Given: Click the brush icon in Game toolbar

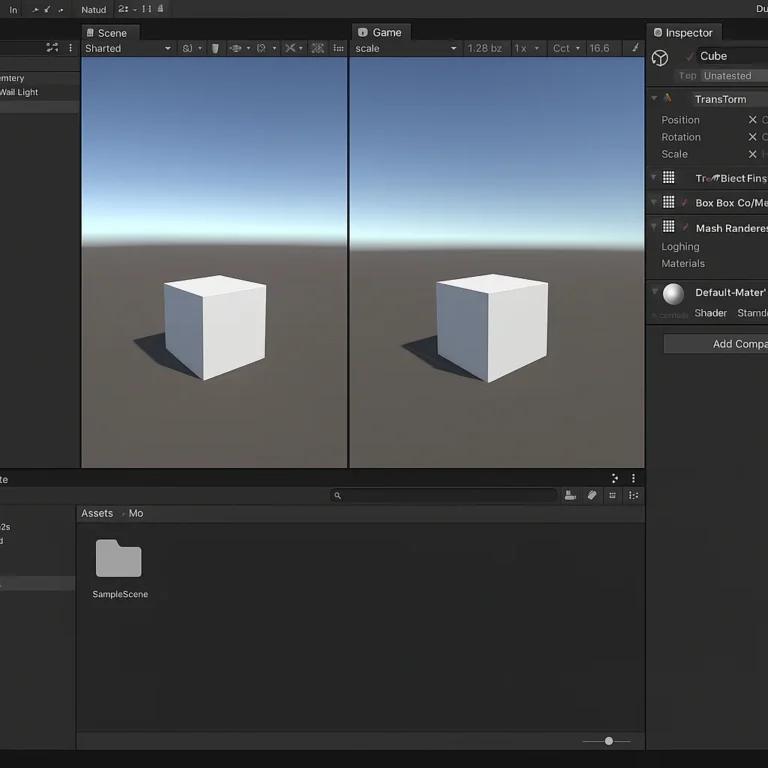Looking at the screenshot, I should point(635,48).
